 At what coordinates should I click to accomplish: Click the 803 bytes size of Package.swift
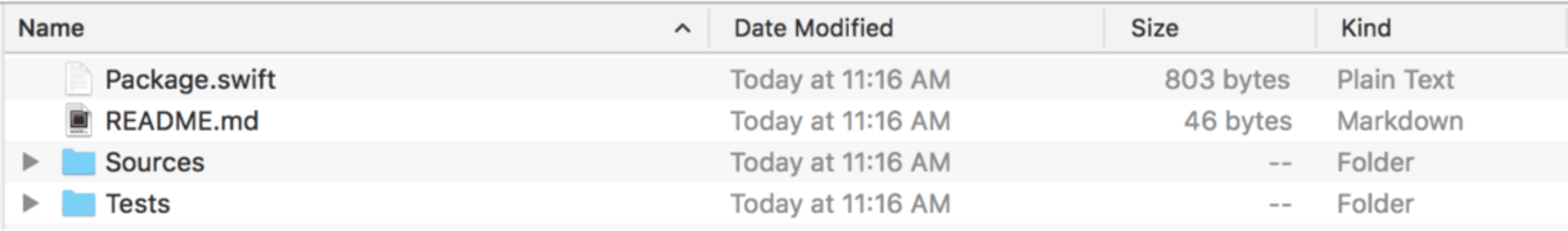click(1227, 80)
